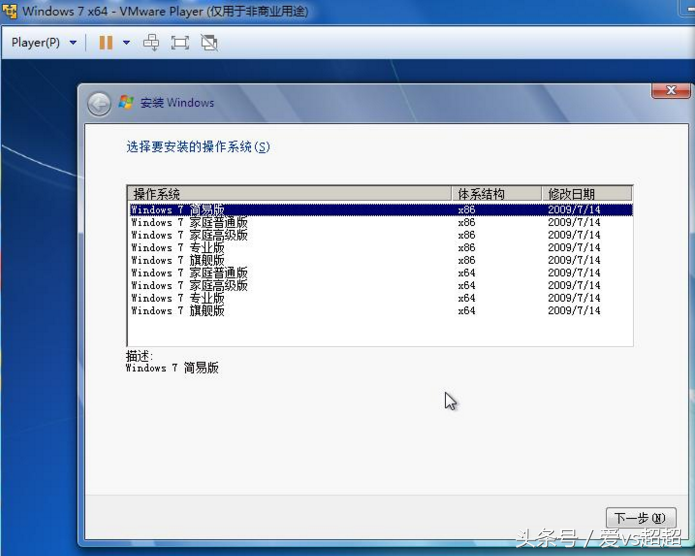Click the Windows flag logo in installer
Screen dimensions: 695x556
pos(126,102)
